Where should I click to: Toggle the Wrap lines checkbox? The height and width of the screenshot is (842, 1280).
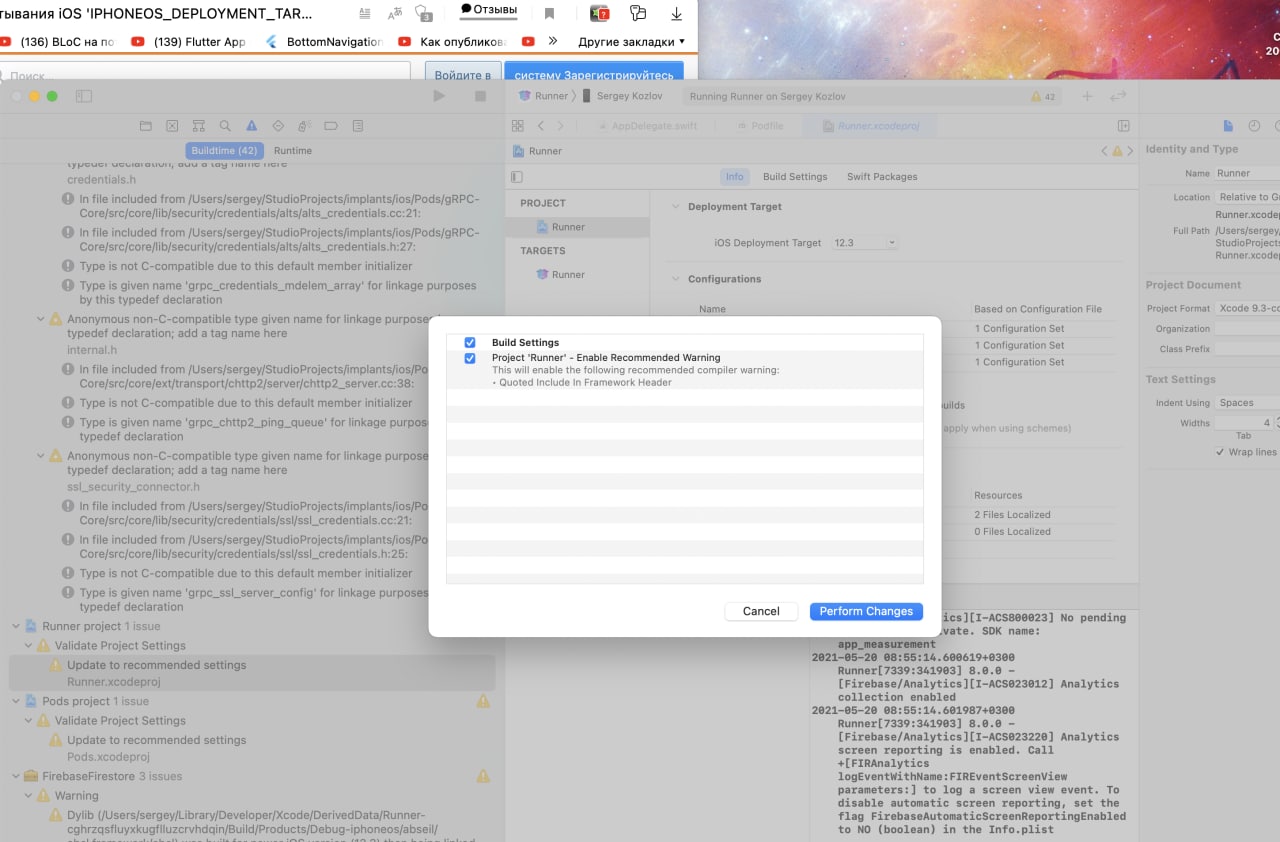click(x=1219, y=452)
